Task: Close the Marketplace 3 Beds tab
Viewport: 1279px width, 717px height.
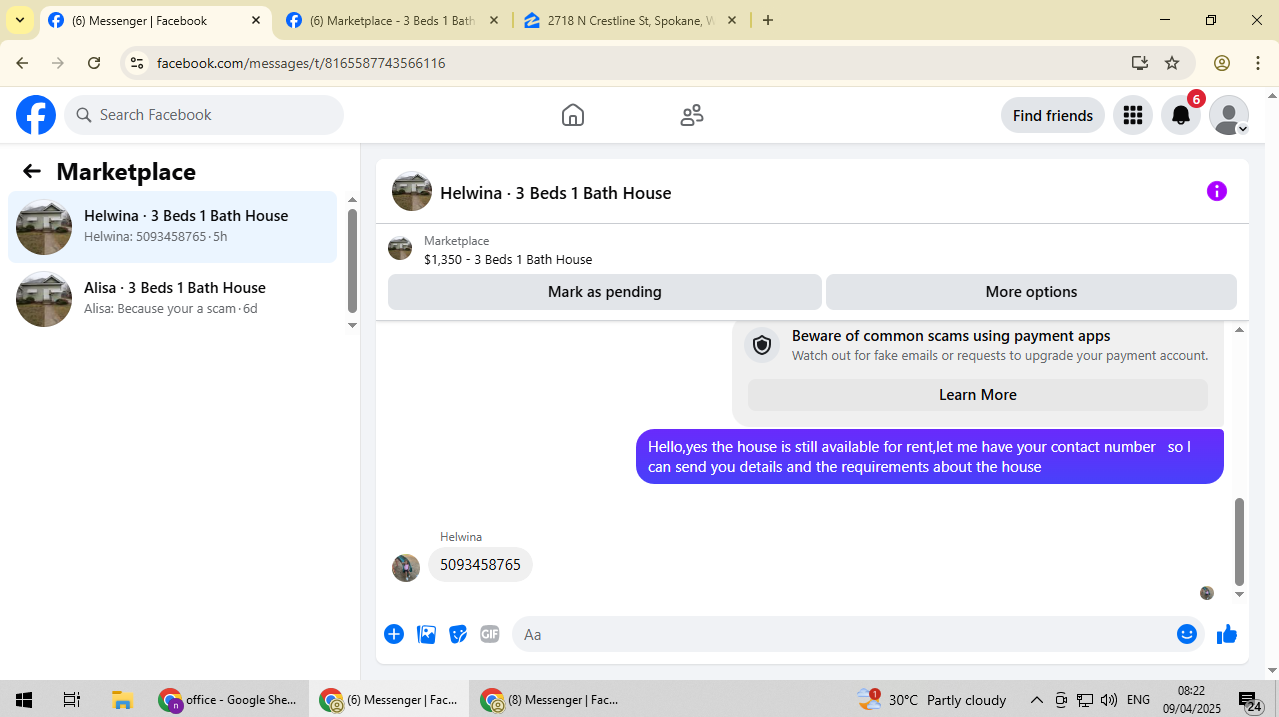Action: (494, 20)
